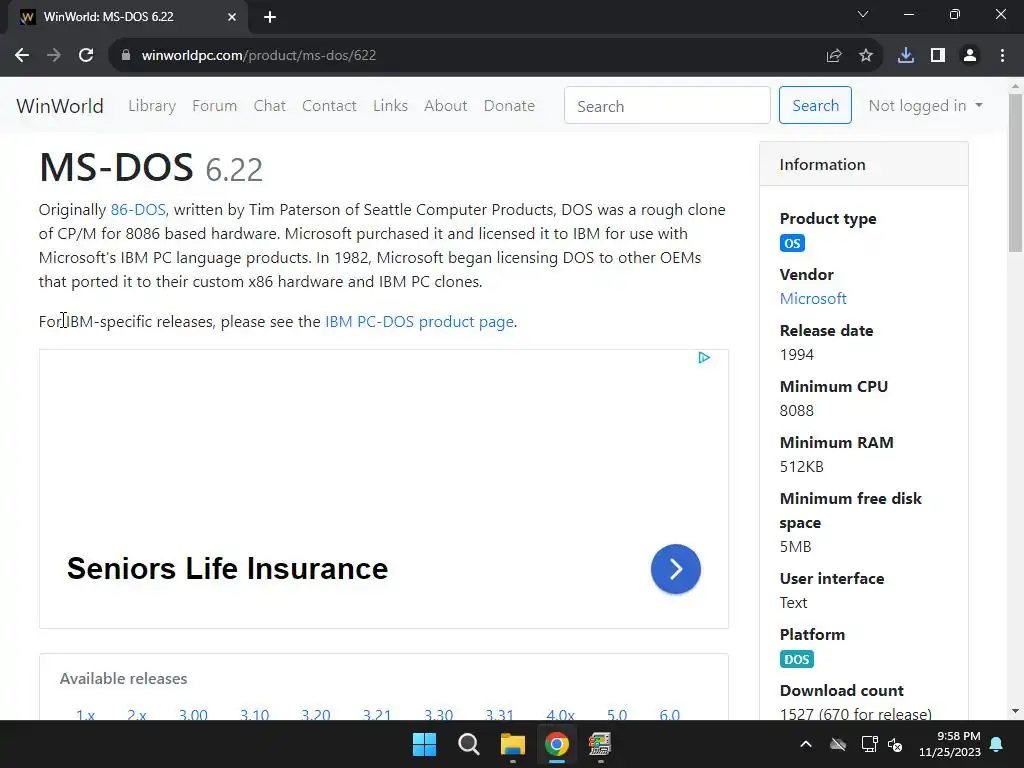
Task: Open the Chrome downloads icon
Action: click(906, 56)
